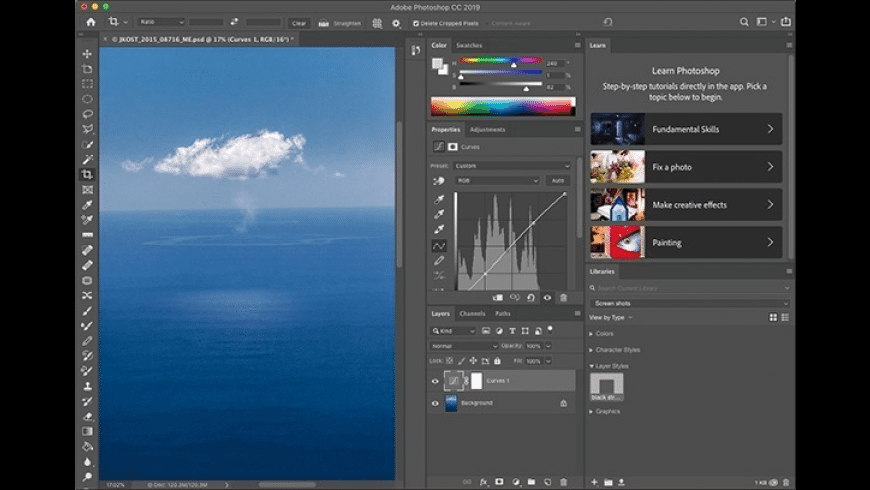
Task: Reset Curves adjustment with the reset arrow icon
Action: [531, 297]
